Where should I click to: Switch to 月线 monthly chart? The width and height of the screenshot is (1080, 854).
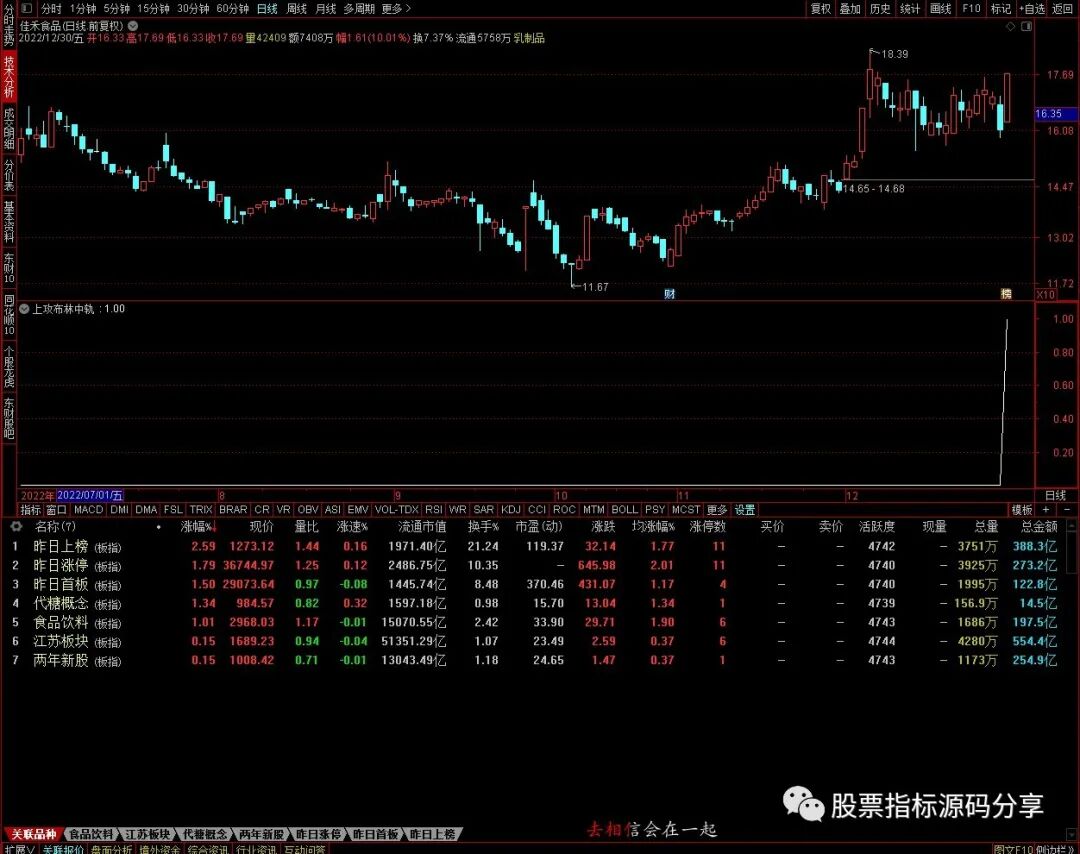(x=325, y=8)
